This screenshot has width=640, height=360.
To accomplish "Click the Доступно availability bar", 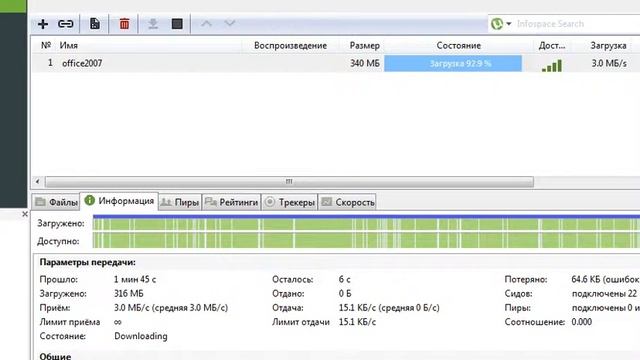I will pos(366,241).
